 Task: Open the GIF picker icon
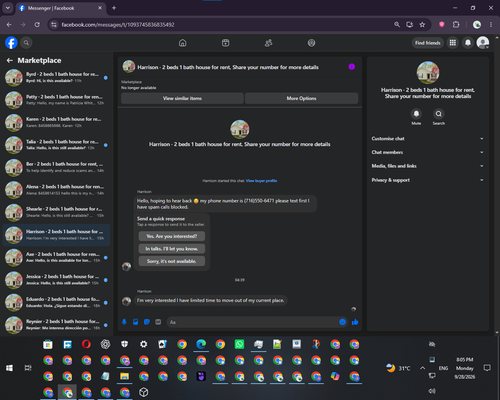[158, 322]
